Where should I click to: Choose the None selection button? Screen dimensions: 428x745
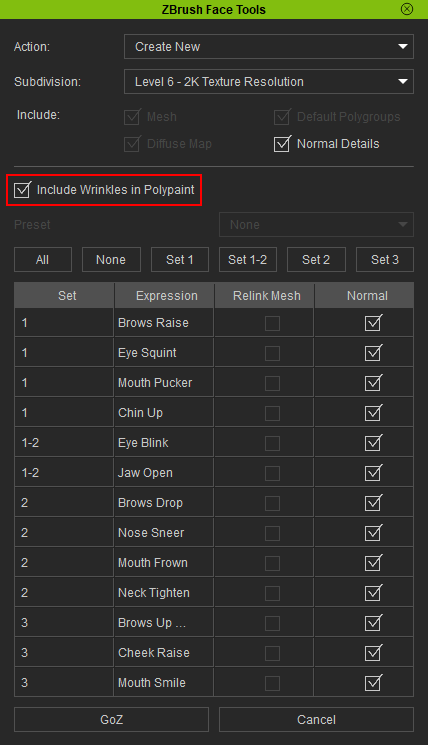pos(111,259)
